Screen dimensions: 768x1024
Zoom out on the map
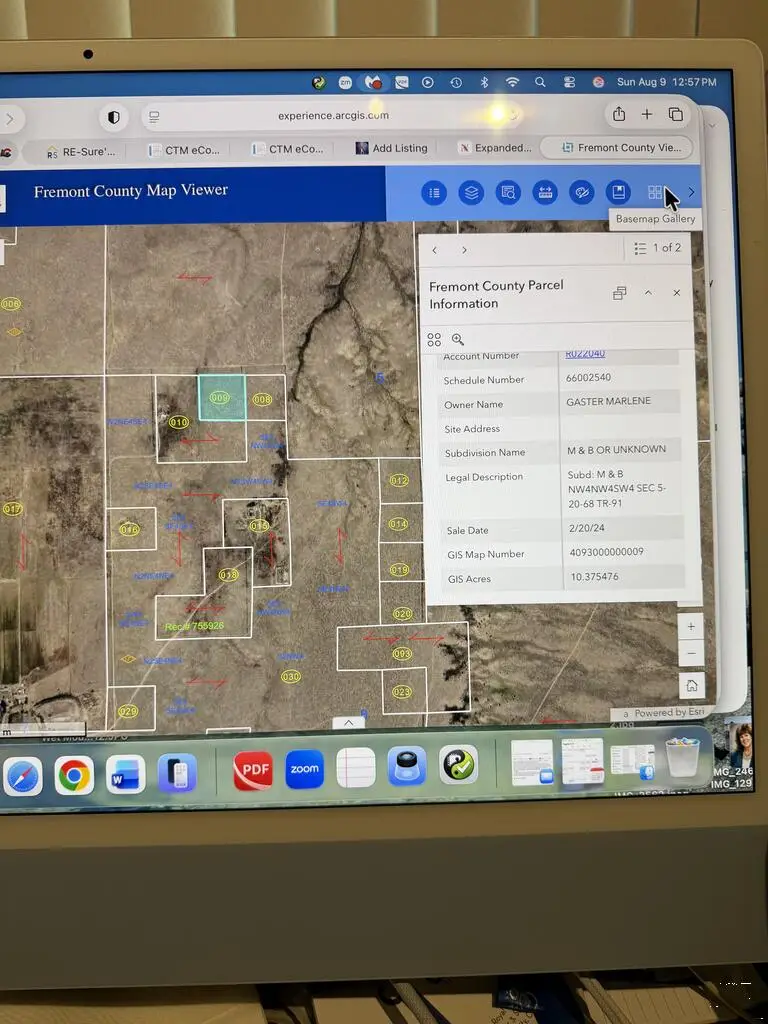tap(692, 653)
